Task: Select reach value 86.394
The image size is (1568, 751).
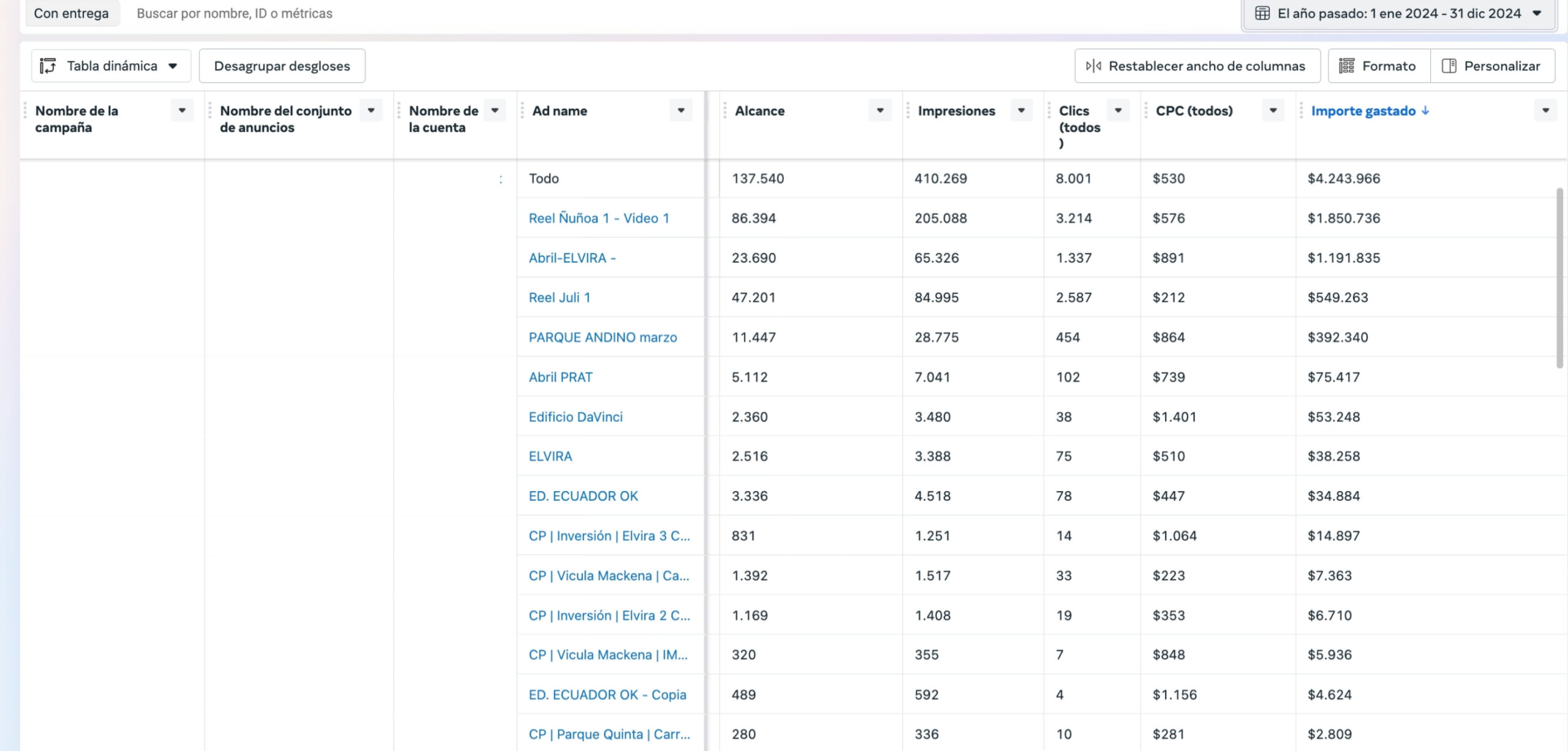Action: pos(753,218)
